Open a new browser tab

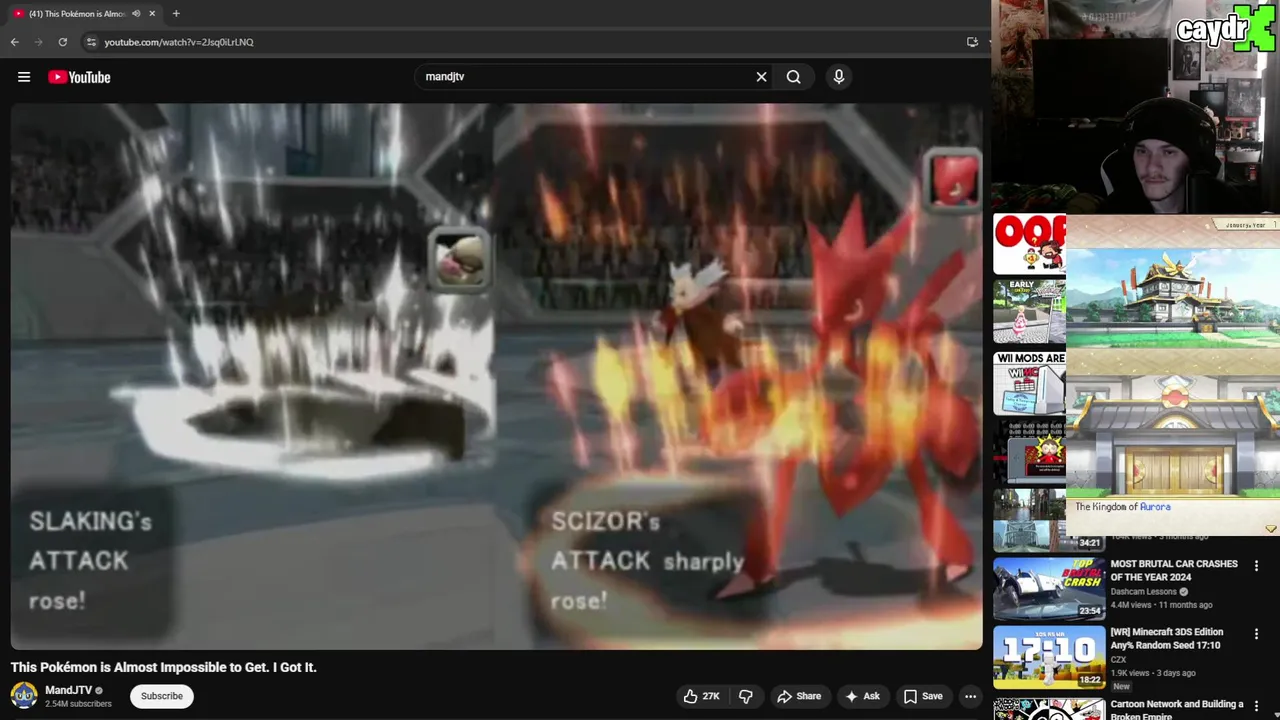(176, 13)
